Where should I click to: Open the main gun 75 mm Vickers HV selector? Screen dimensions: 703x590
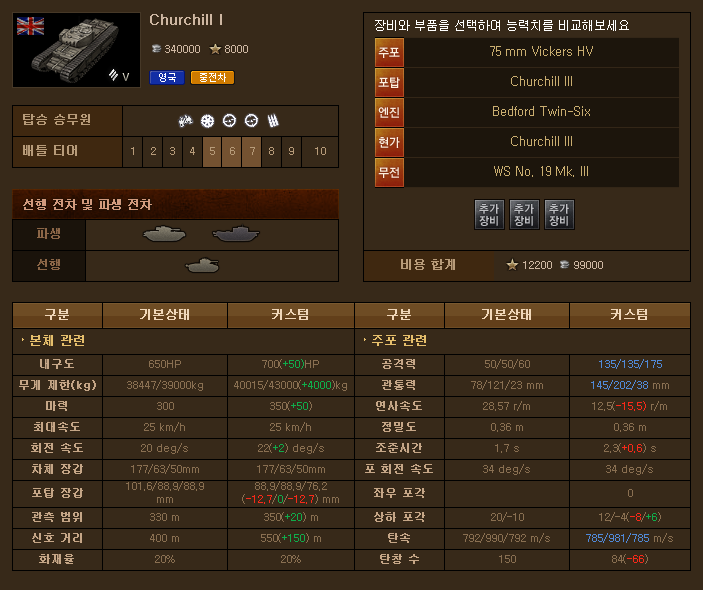527,52
